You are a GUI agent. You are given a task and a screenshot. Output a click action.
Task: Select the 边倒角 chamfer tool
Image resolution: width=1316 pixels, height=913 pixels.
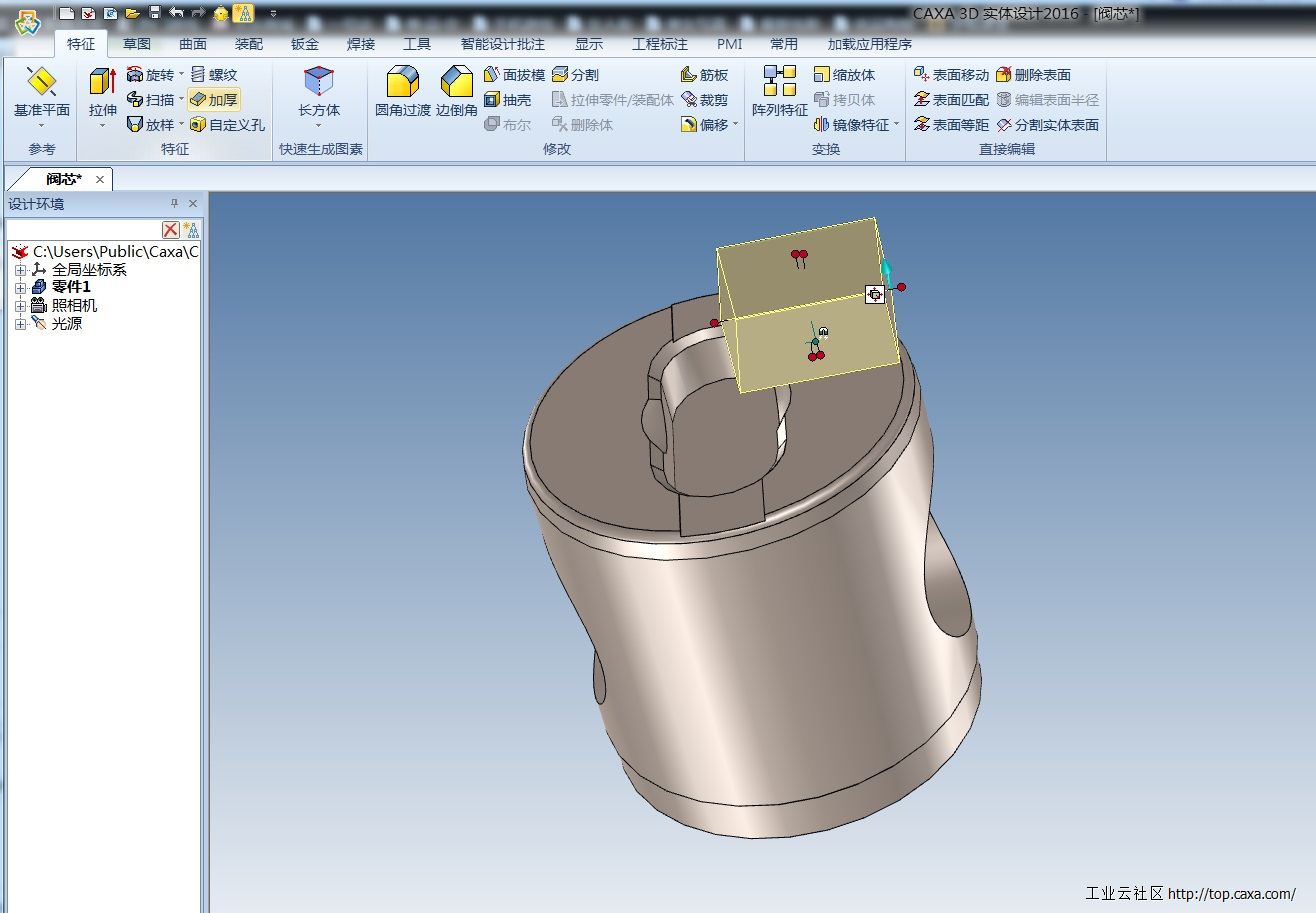(457, 91)
